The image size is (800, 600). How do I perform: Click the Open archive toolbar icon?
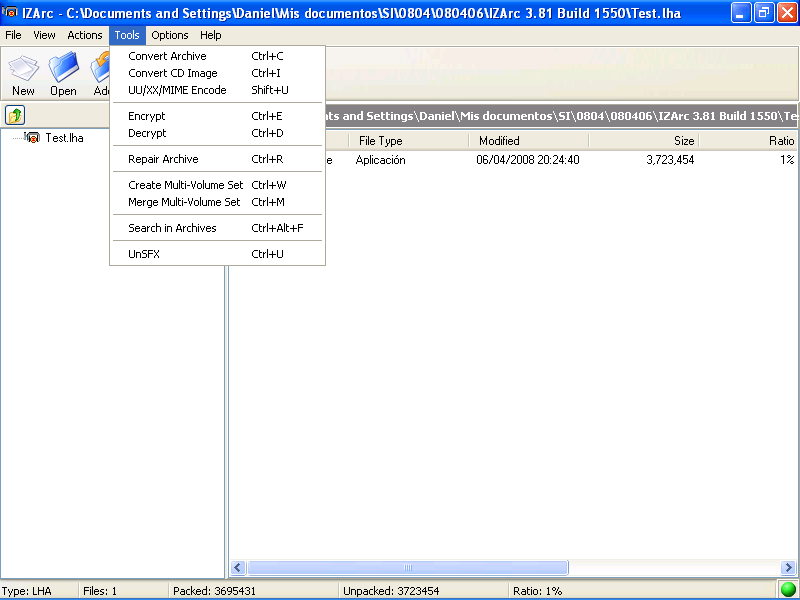(62, 70)
